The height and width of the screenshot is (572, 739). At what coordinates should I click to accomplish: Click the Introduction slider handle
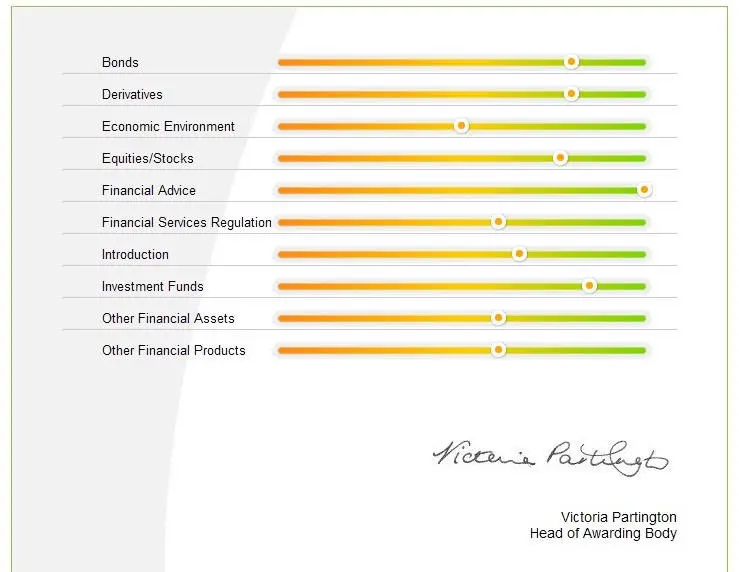pyautogui.click(x=519, y=254)
